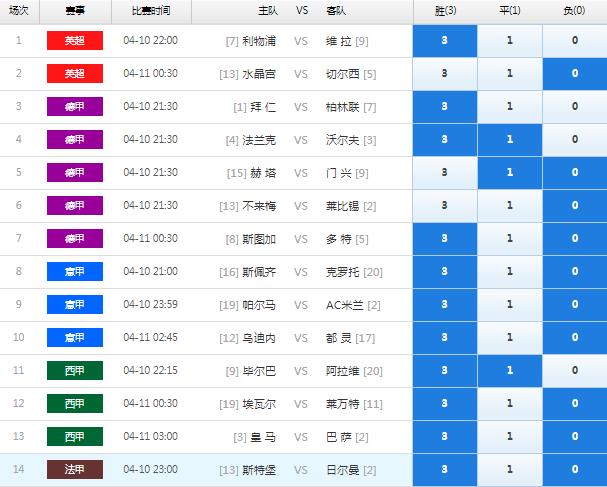
Task: Open away team 巴萨
Action: pos(339,437)
